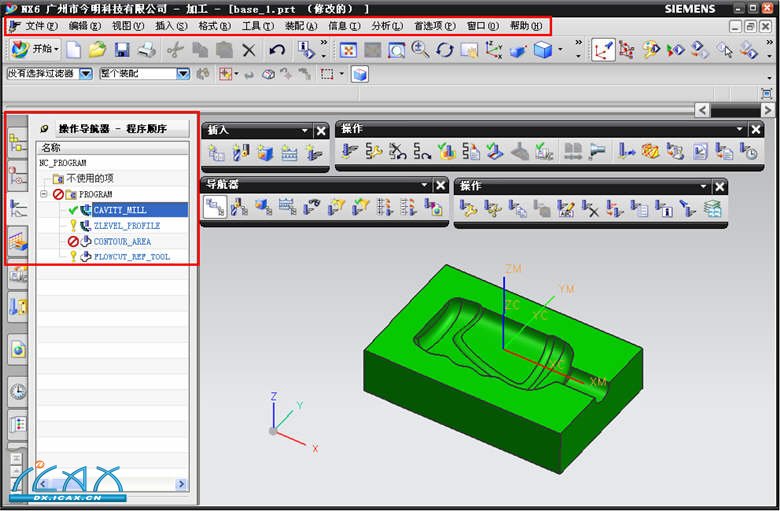Select Program Order View in 导航器 toolbar
This screenshot has height=511, width=780.
pyautogui.click(x=215, y=207)
